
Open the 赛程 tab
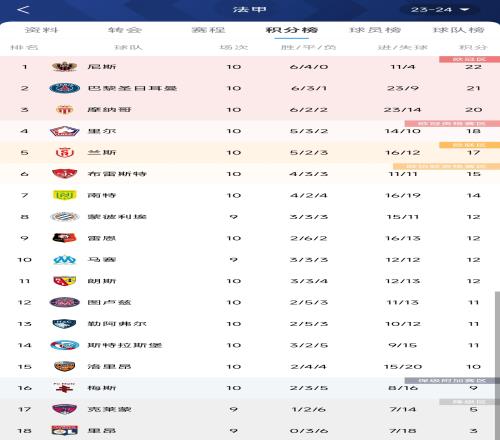click(208, 30)
